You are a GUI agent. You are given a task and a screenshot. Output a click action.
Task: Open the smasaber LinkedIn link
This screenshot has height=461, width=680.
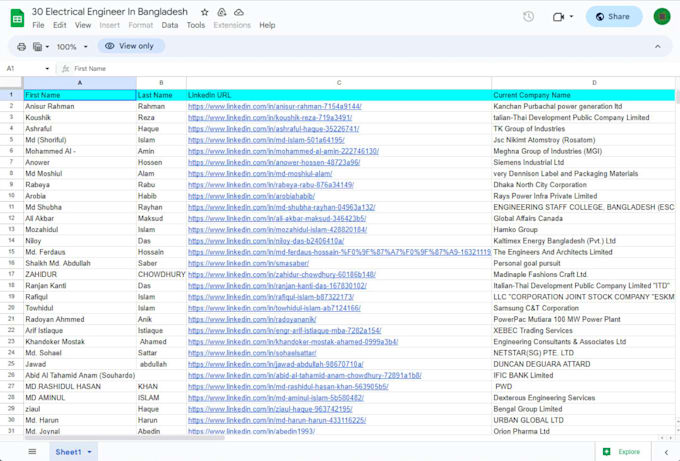click(x=248, y=263)
